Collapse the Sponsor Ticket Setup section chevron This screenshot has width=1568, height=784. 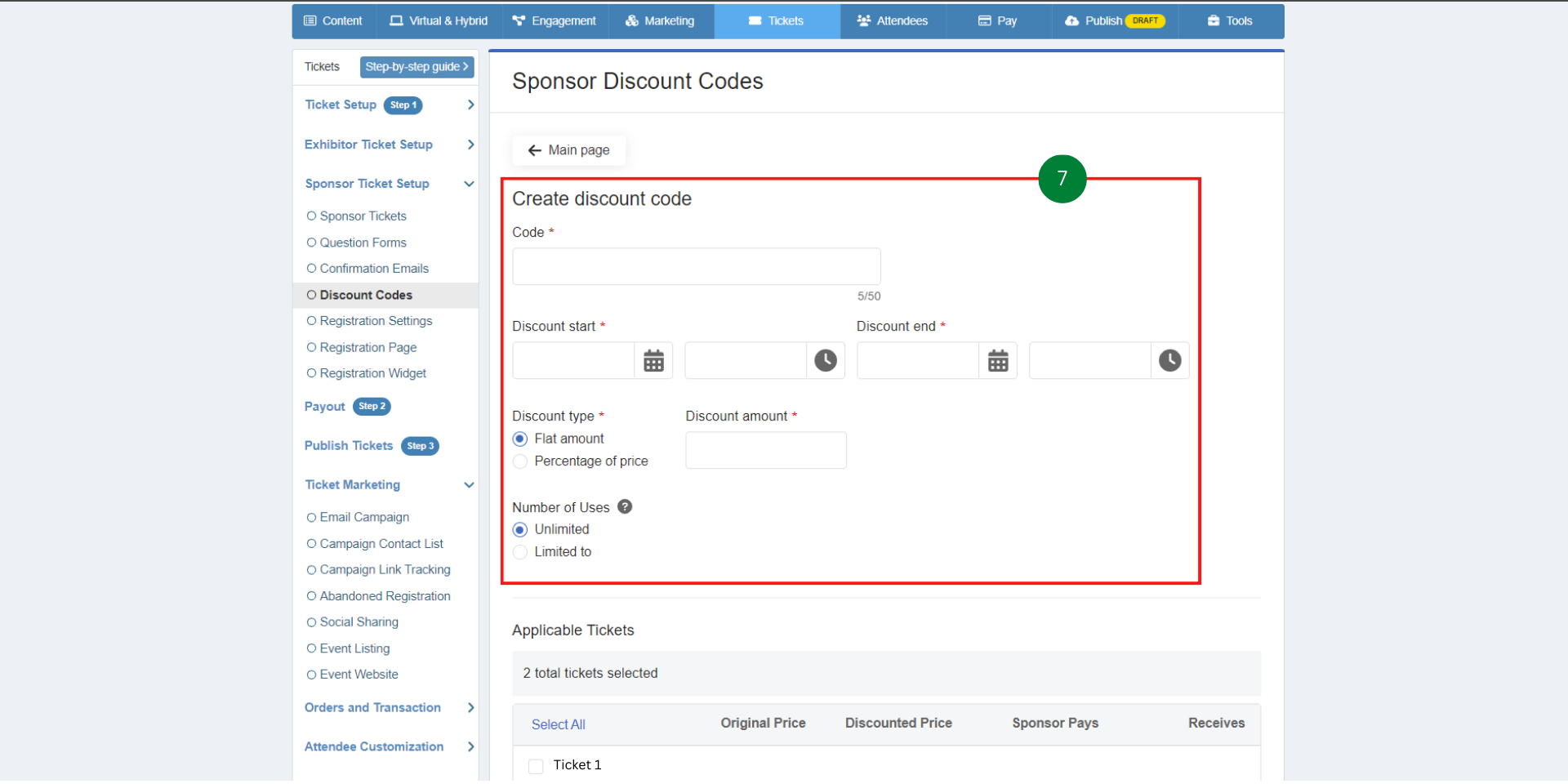click(x=470, y=184)
